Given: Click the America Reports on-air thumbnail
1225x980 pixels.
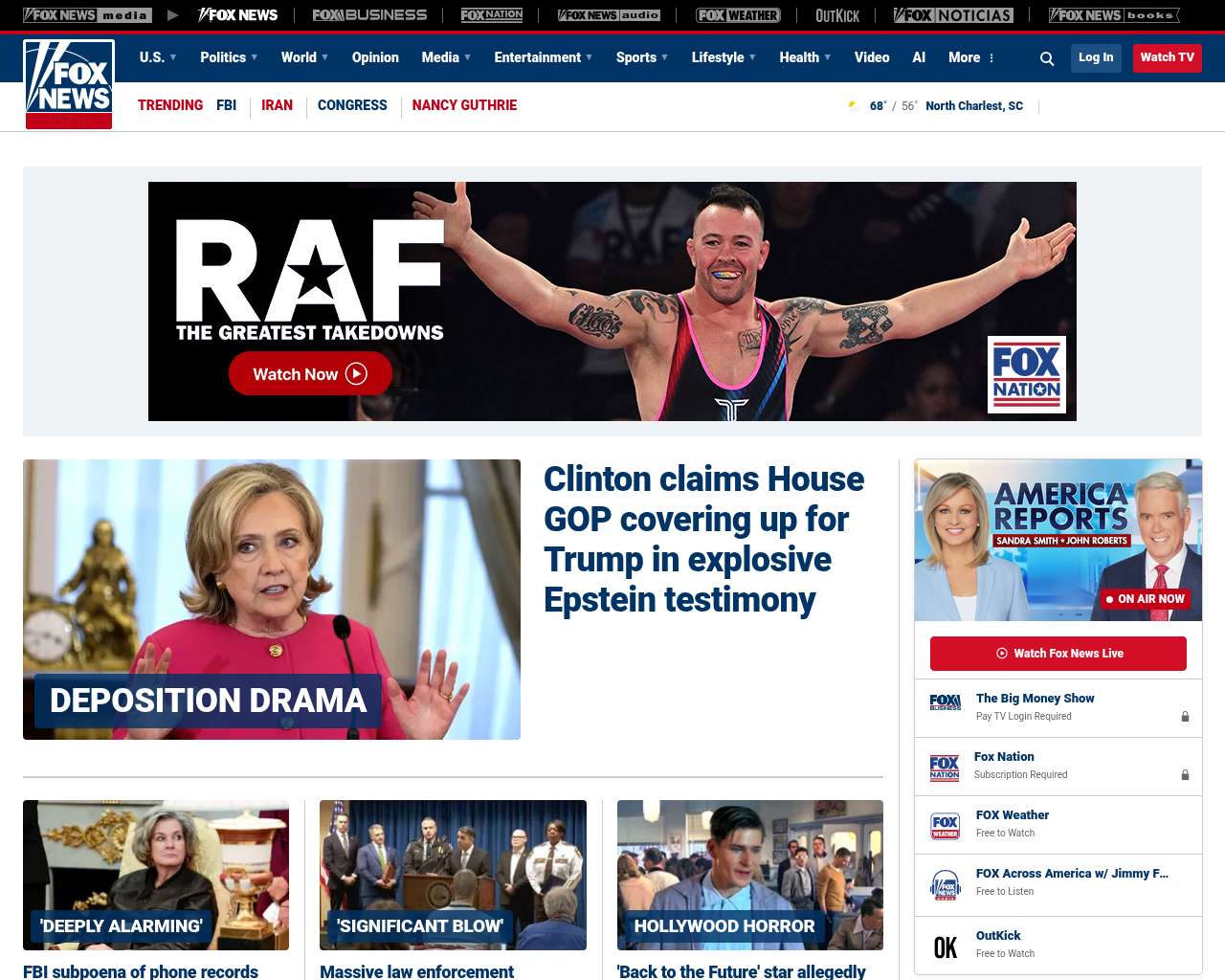Looking at the screenshot, I should (1058, 541).
